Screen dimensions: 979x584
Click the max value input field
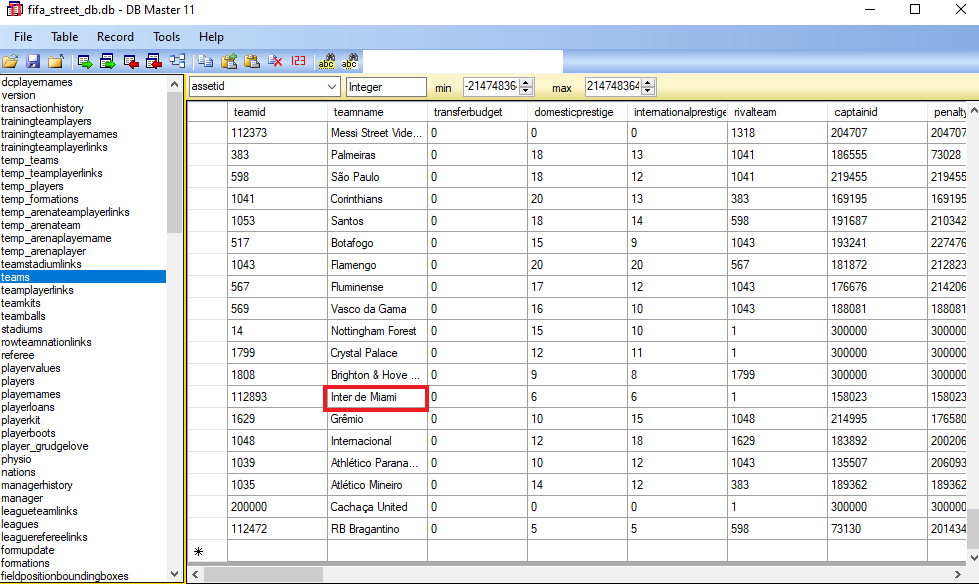coord(613,86)
